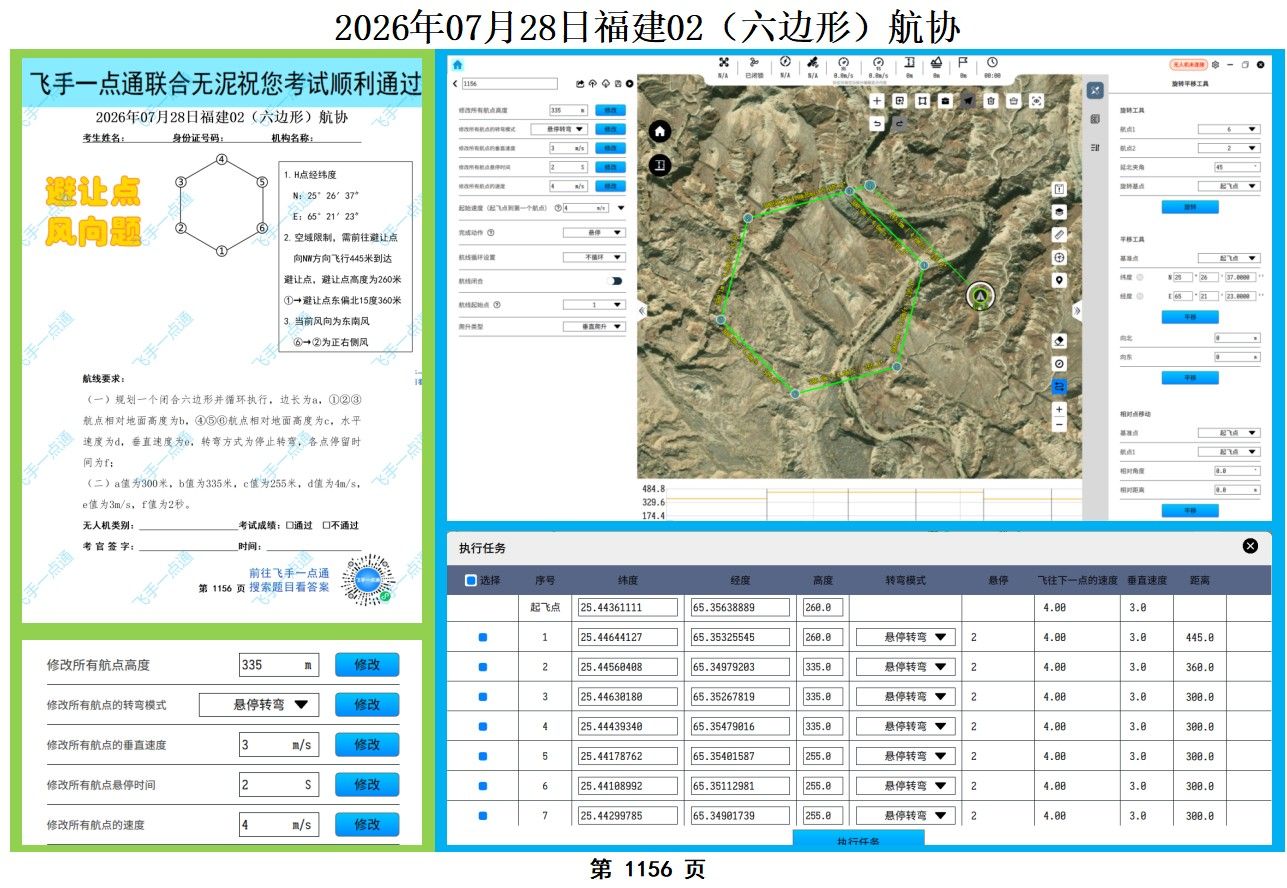Zoom in with the map plus button
This screenshot has height=888, width=1287.
click(1060, 410)
